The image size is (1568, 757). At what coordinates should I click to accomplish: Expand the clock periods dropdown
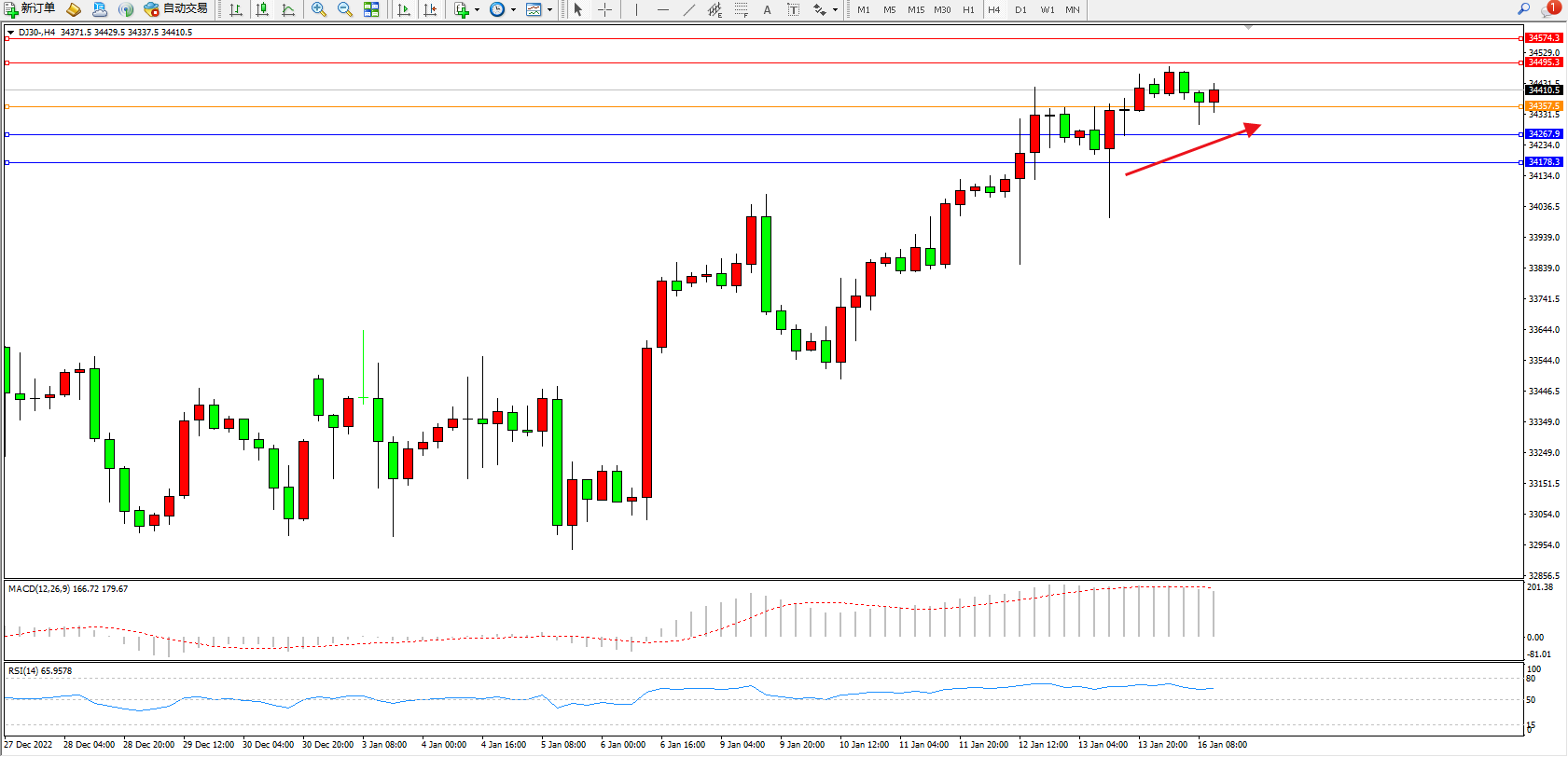pos(513,9)
